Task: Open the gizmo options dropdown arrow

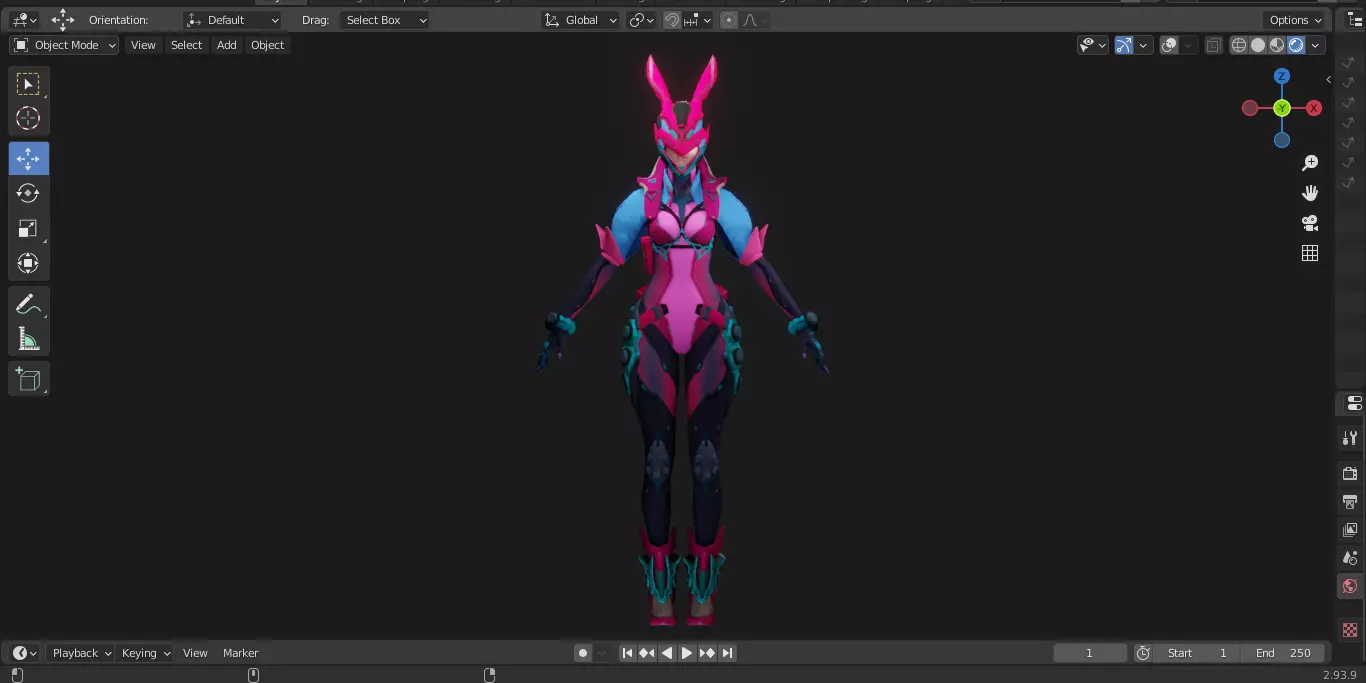Action: (1143, 45)
